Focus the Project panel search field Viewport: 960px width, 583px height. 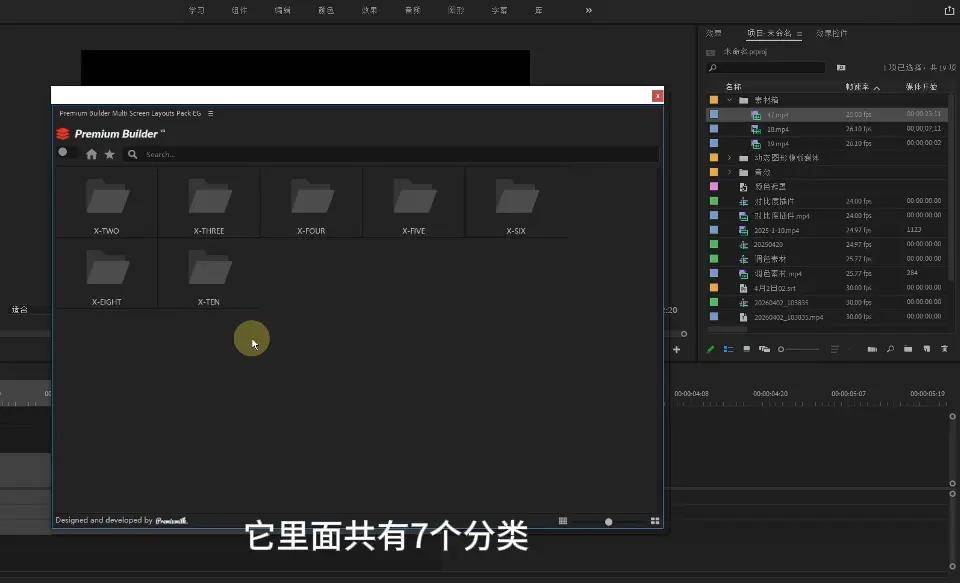(x=765, y=67)
